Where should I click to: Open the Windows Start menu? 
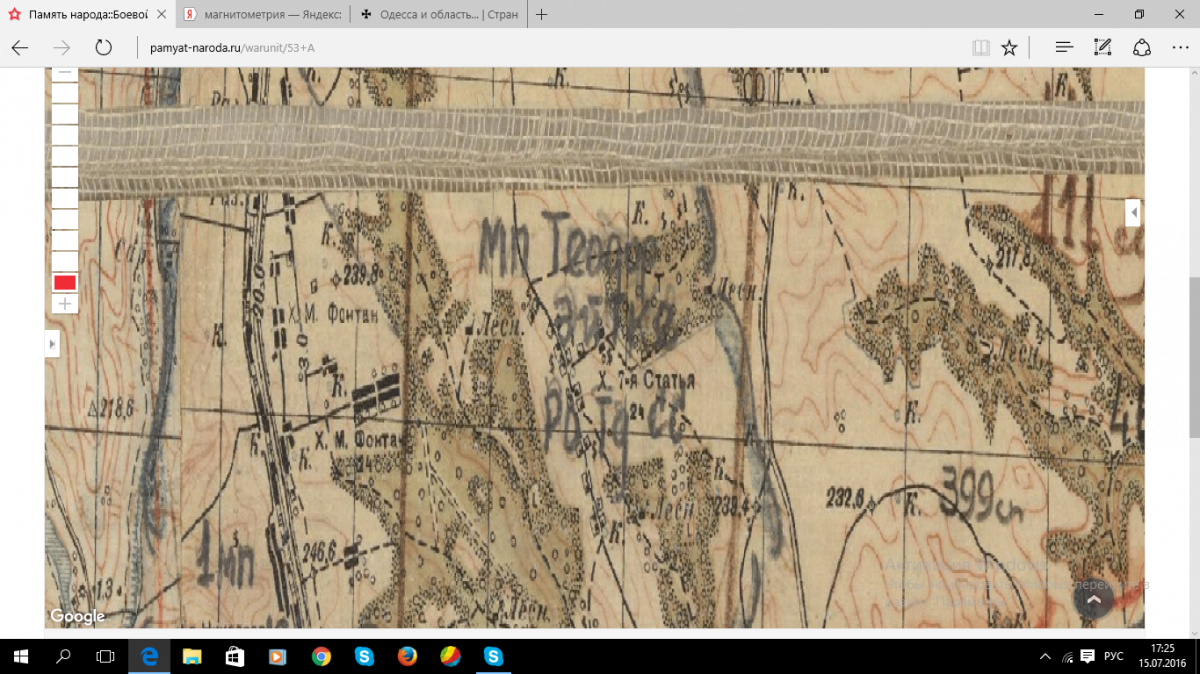coord(20,656)
